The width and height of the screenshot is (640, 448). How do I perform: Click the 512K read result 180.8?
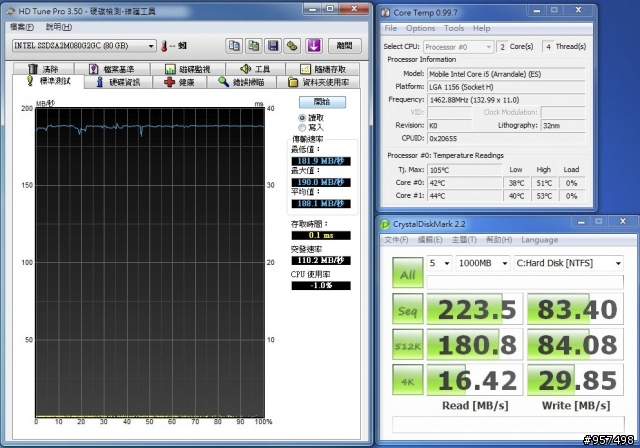click(x=475, y=345)
